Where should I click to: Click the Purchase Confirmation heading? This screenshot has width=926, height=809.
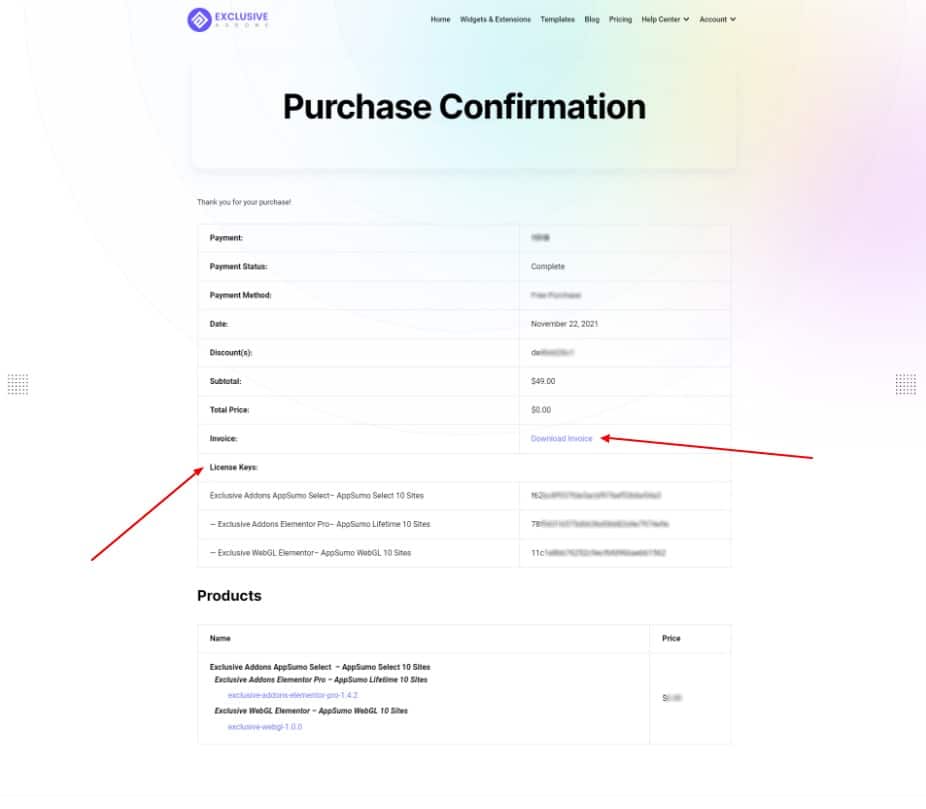coord(464,107)
